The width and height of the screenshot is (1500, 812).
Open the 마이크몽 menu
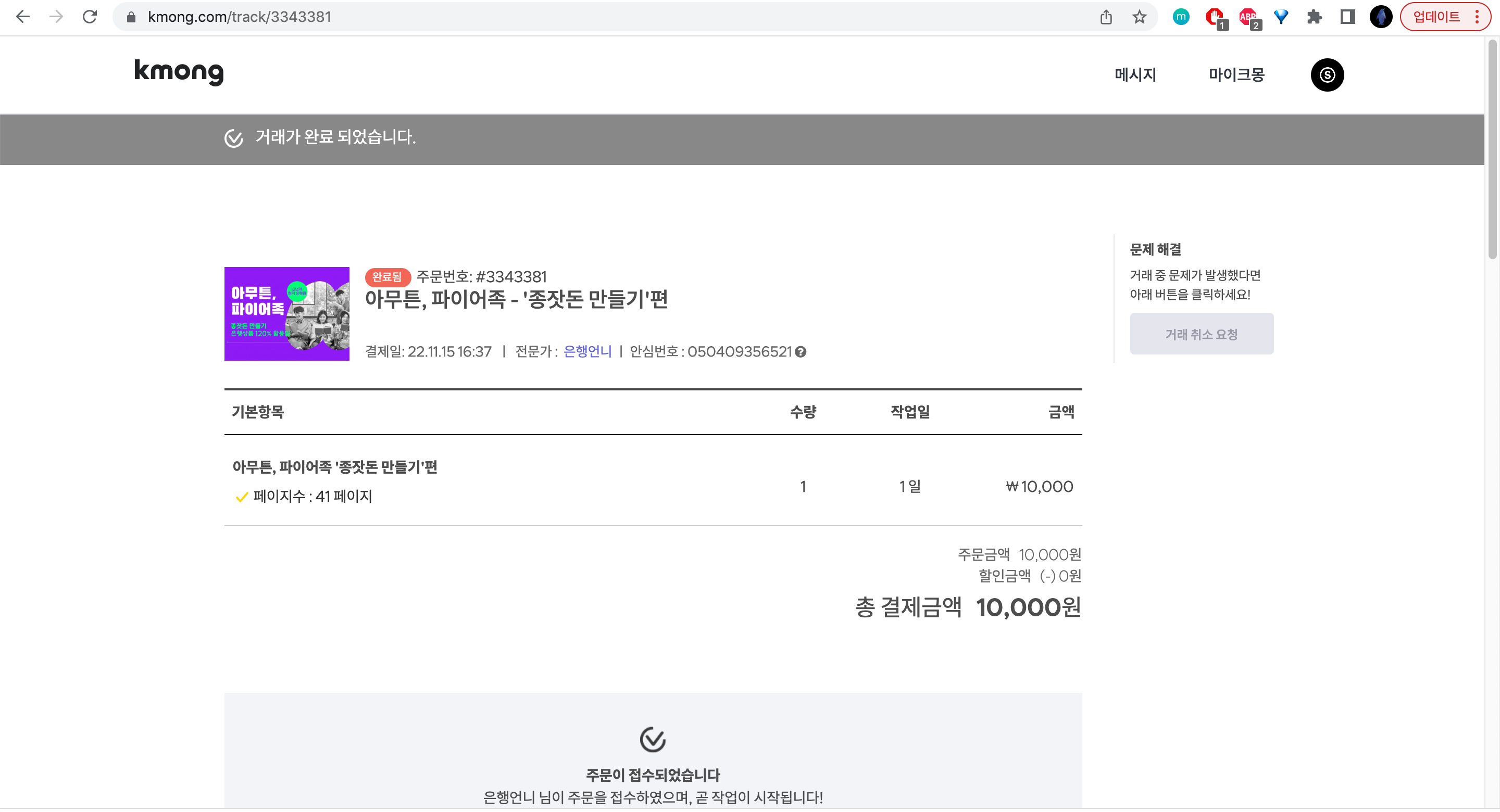1236,74
